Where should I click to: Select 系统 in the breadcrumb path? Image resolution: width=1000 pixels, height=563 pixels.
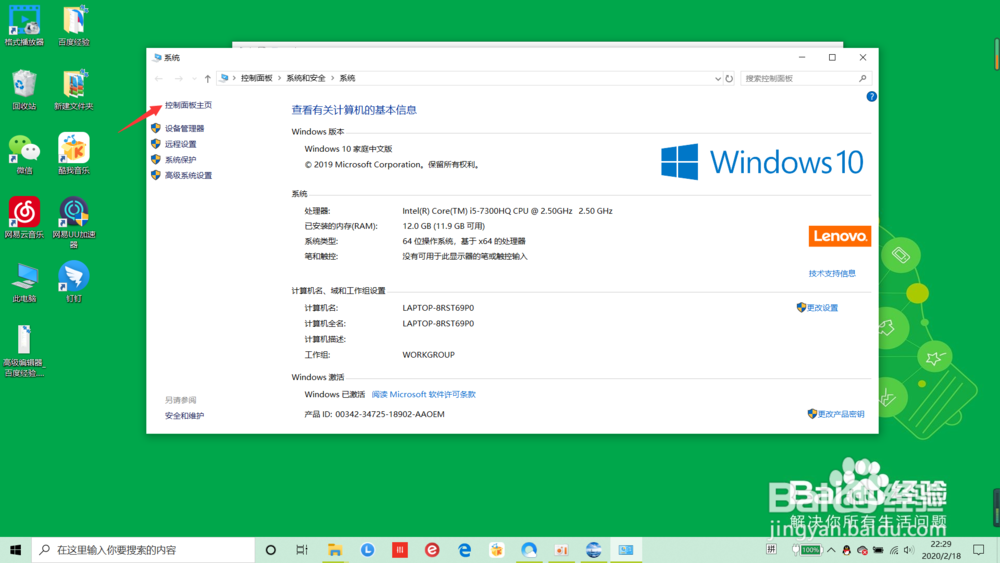click(347, 78)
